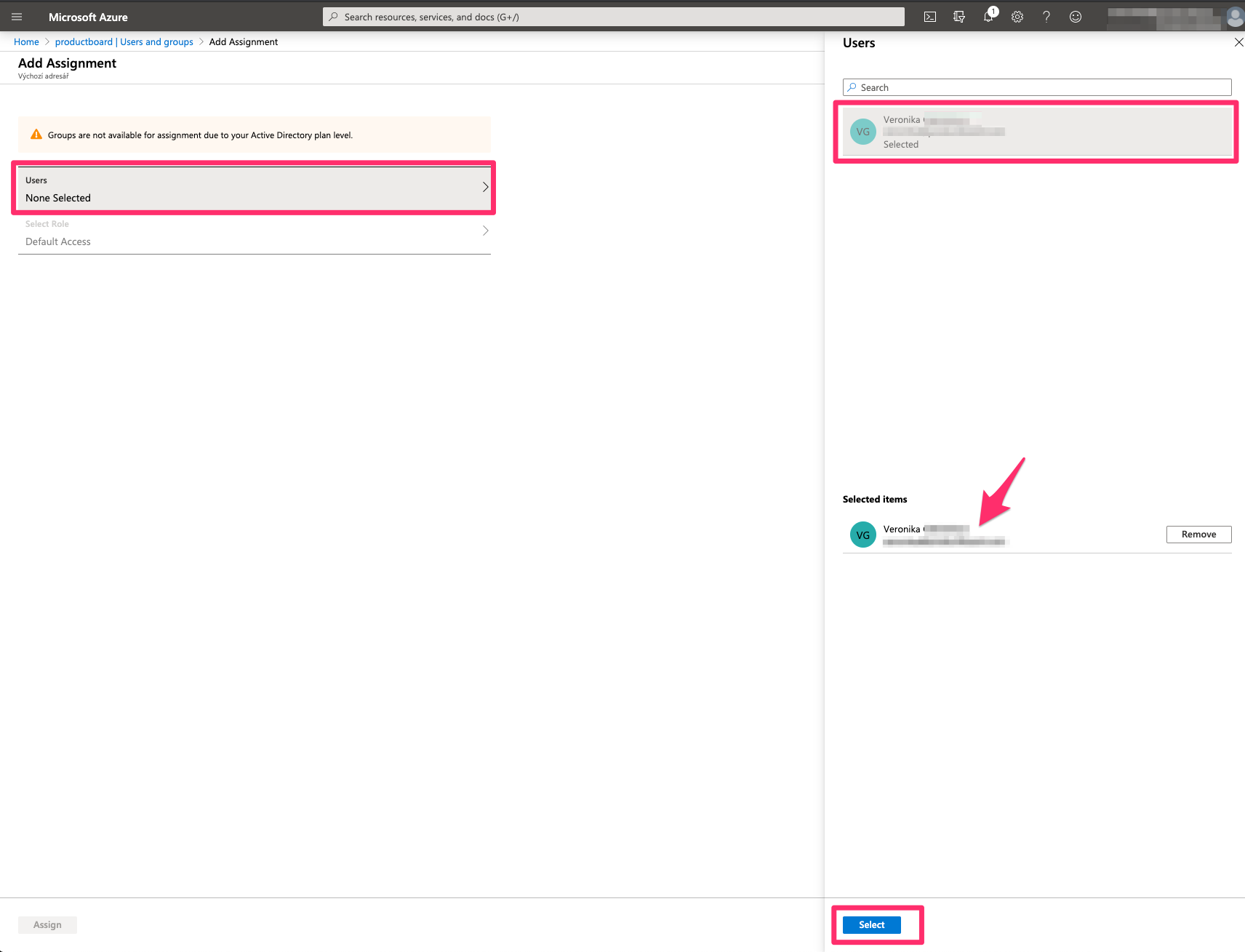Screen dimensions: 1245x952
Task: Go to Home breadcrumb
Action: point(26,42)
